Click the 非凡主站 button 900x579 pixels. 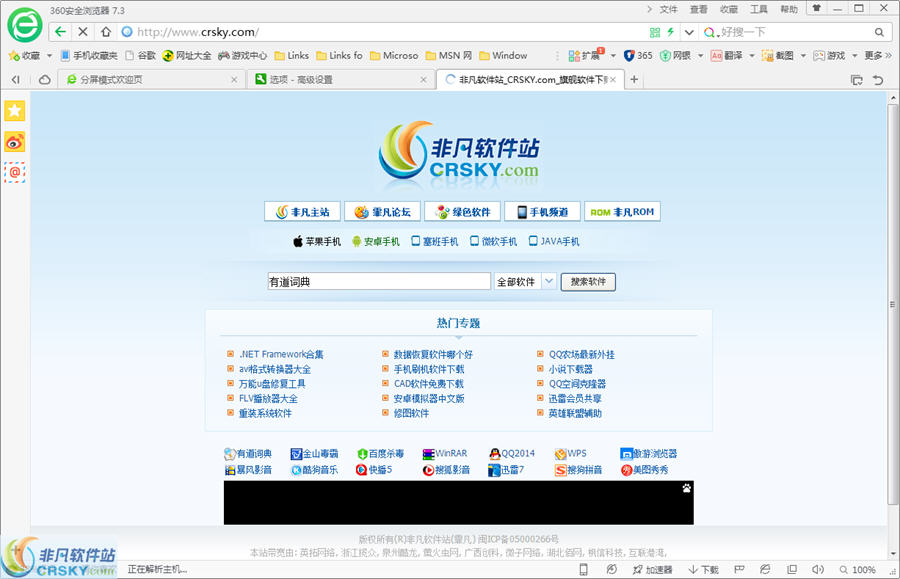click(x=302, y=212)
